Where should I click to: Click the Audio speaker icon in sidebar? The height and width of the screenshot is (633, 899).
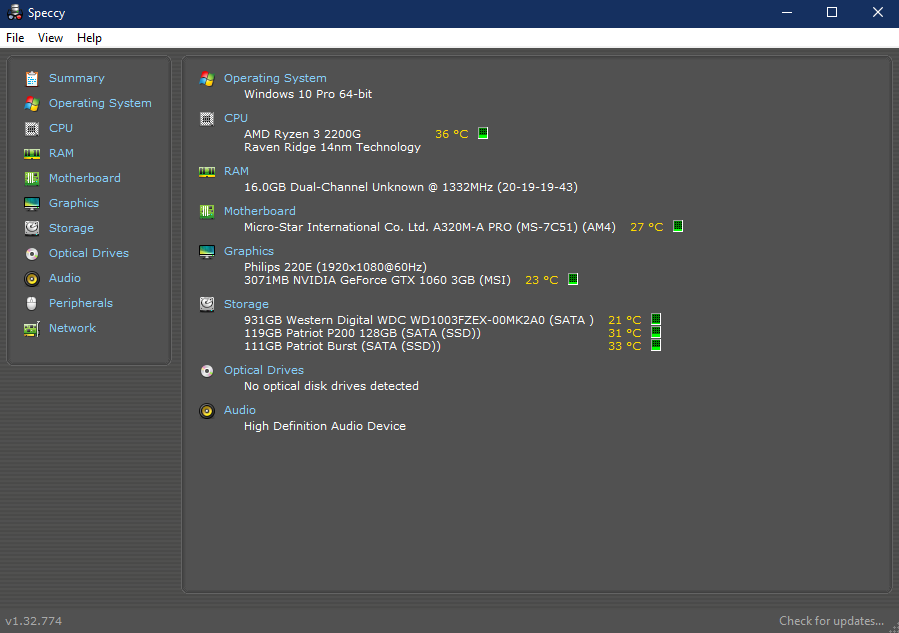31,278
